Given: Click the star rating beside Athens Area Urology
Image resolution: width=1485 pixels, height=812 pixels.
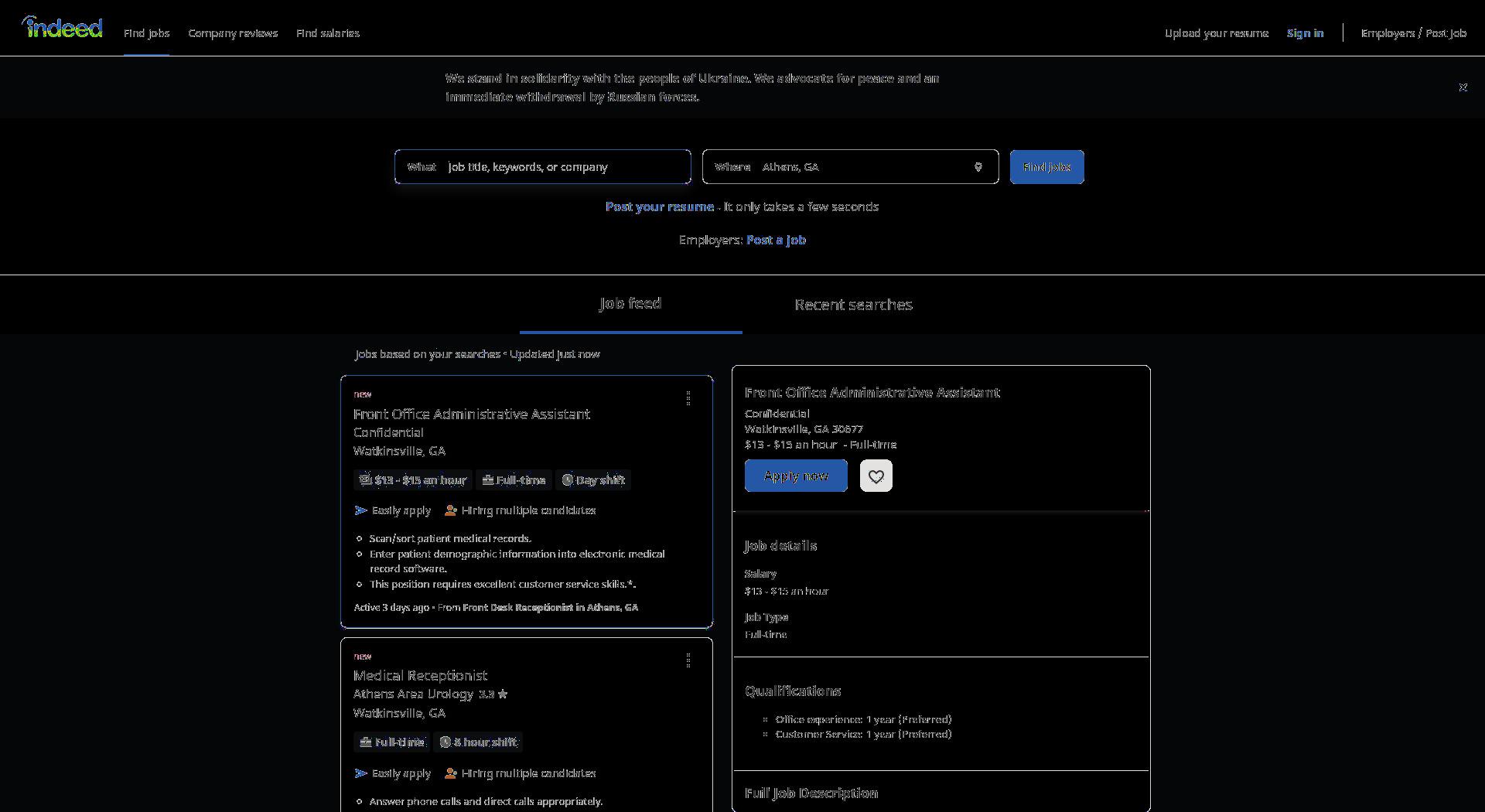Looking at the screenshot, I should point(493,694).
